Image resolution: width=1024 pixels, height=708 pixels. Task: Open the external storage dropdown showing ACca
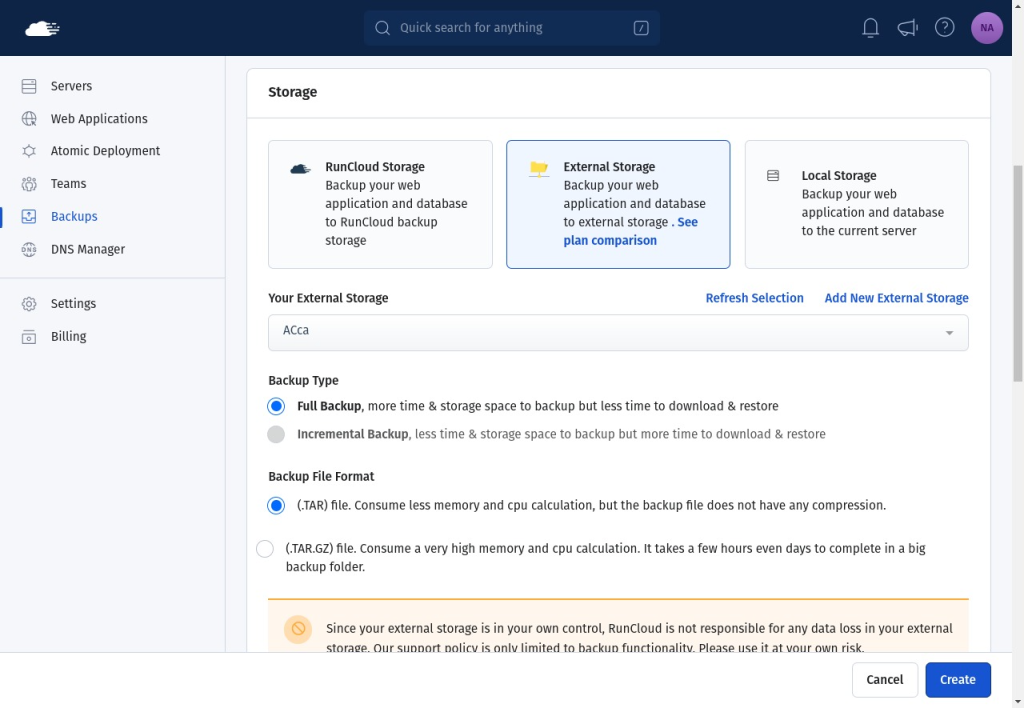tap(618, 332)
